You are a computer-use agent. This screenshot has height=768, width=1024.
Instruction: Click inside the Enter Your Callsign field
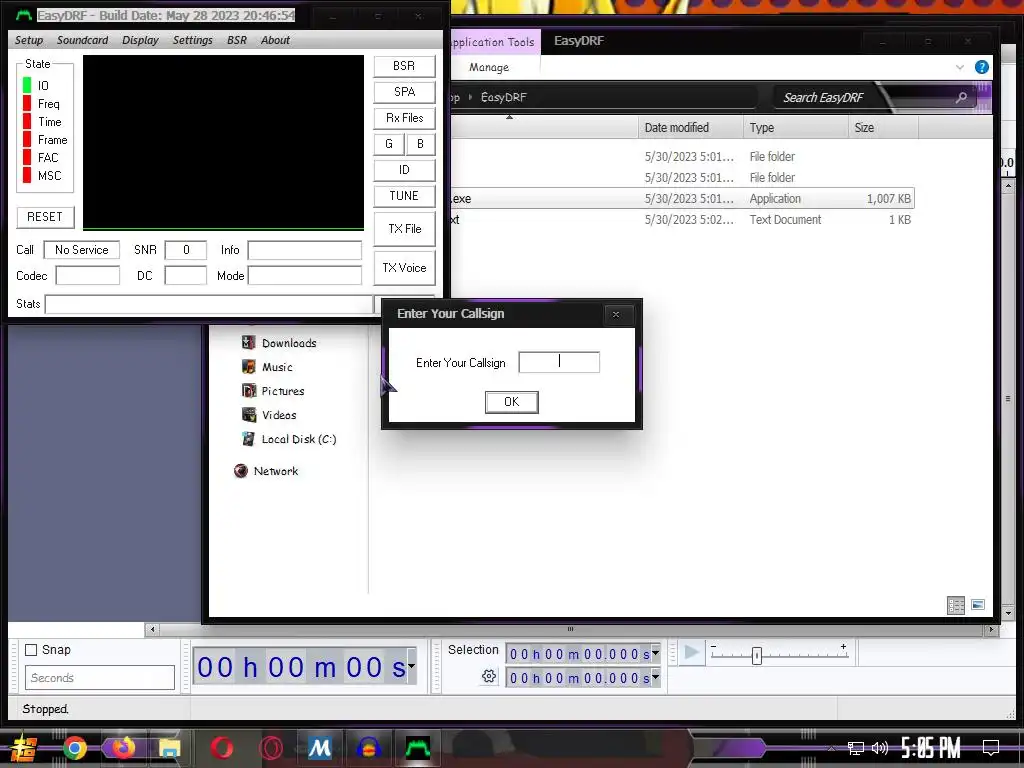(559, 362)
